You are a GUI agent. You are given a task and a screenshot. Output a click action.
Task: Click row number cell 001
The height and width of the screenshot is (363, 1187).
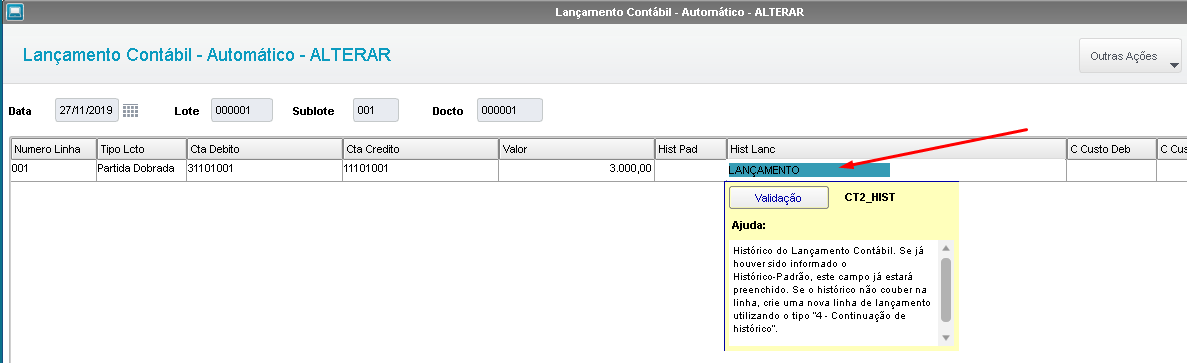tap(54, 169)
